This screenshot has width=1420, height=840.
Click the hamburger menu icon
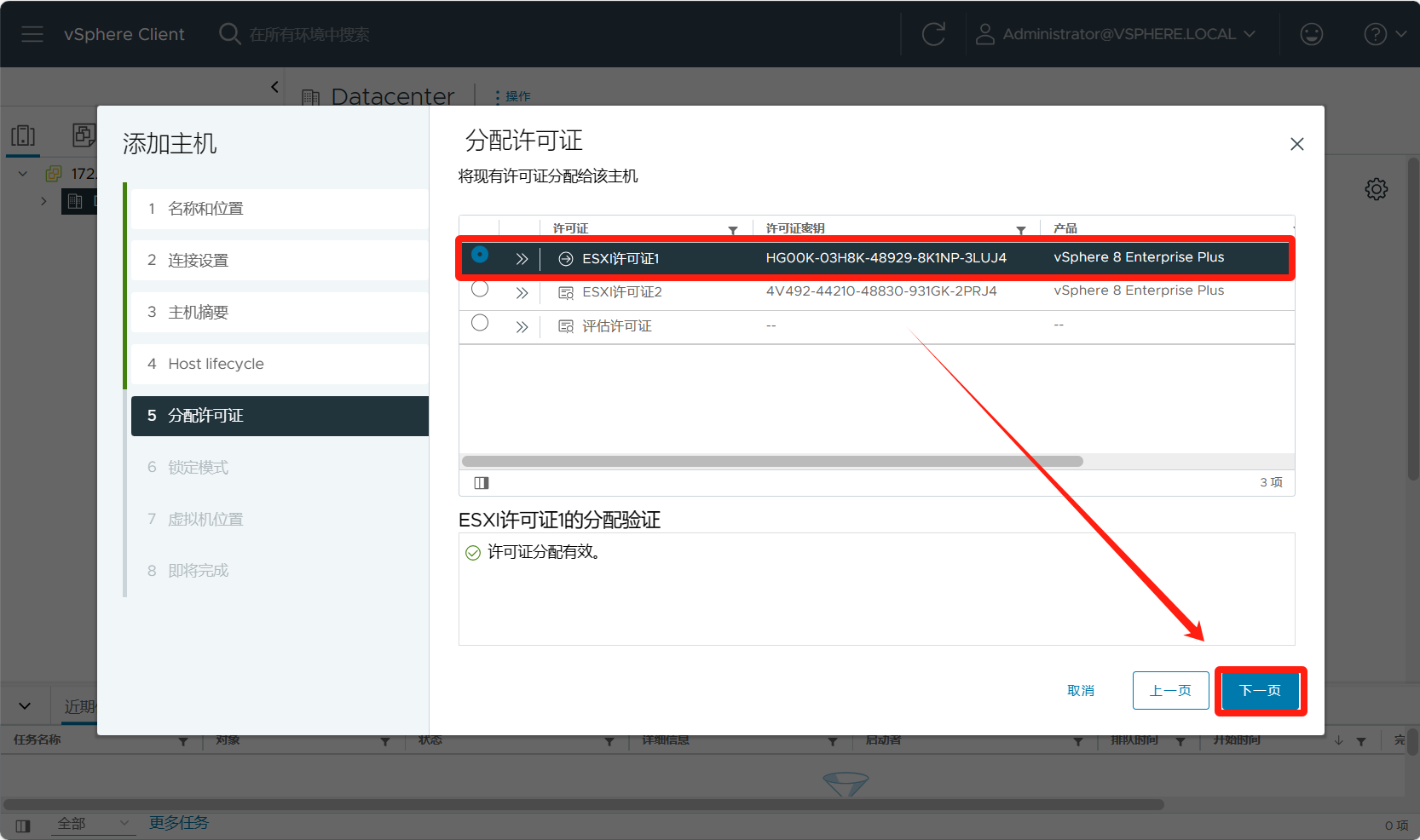click(x=32, y=34)
